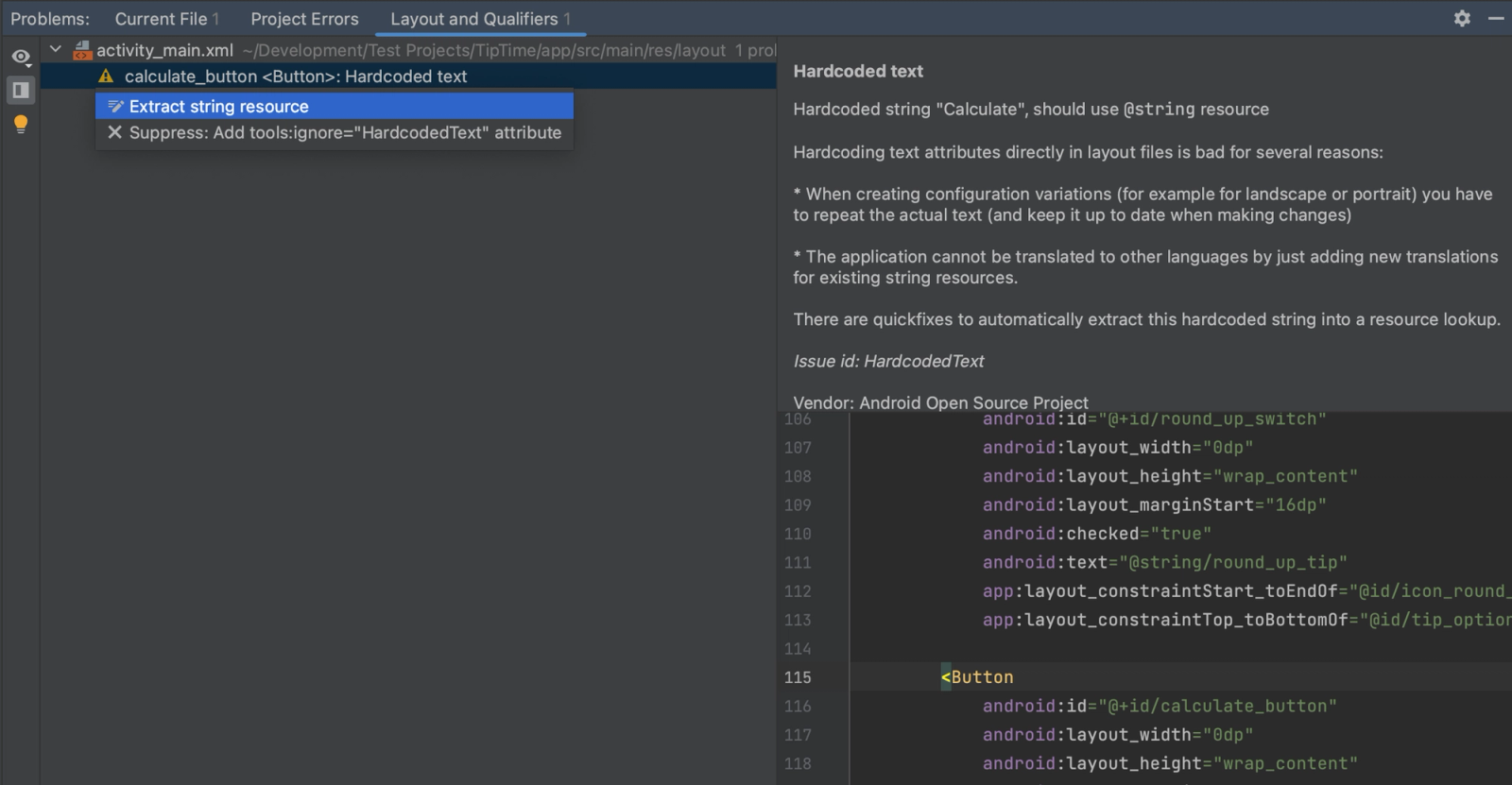Screen dimensions: 1512x785
Task: Toggle the editor preview panel icon
Action: [20, 91]
